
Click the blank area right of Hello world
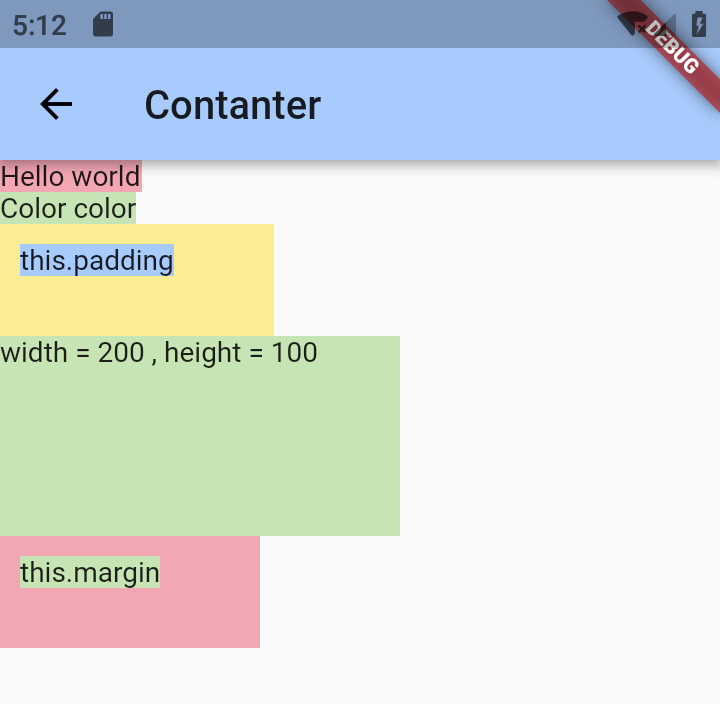431,177
